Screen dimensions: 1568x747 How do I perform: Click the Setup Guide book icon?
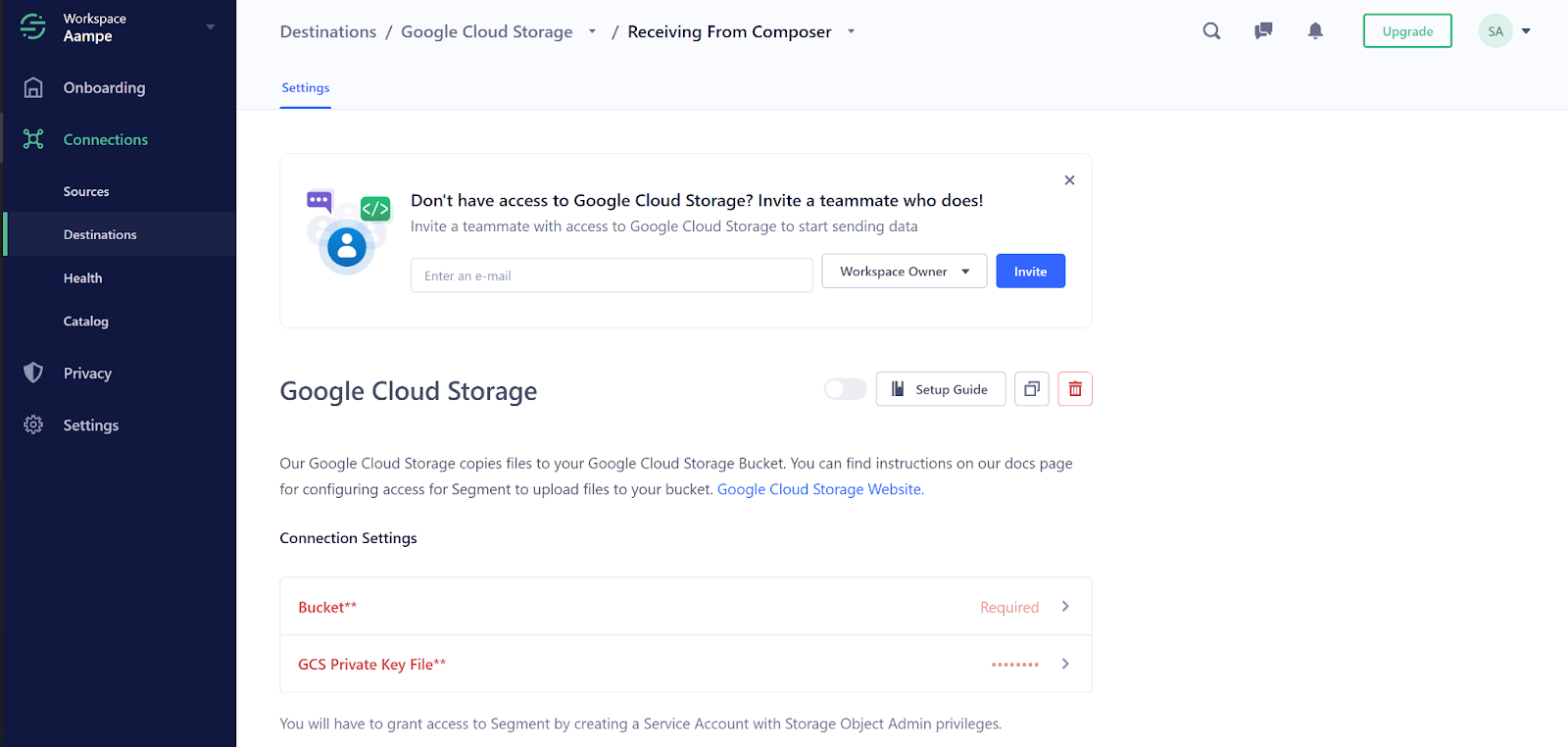tap(898, 389)
